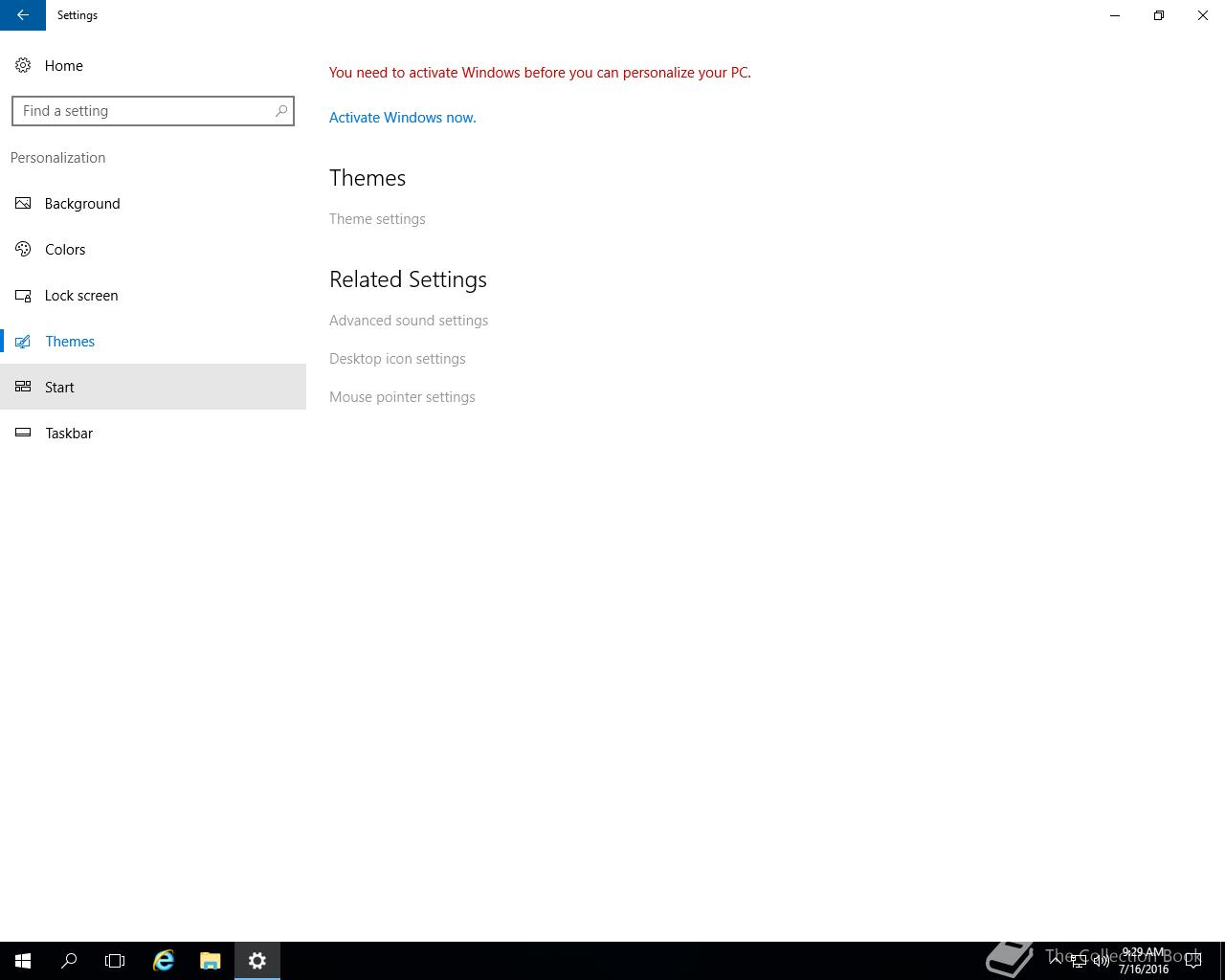The image size is (1225, 980).
Task: Open Action Center notifications icon
Action: (1193, 961)
